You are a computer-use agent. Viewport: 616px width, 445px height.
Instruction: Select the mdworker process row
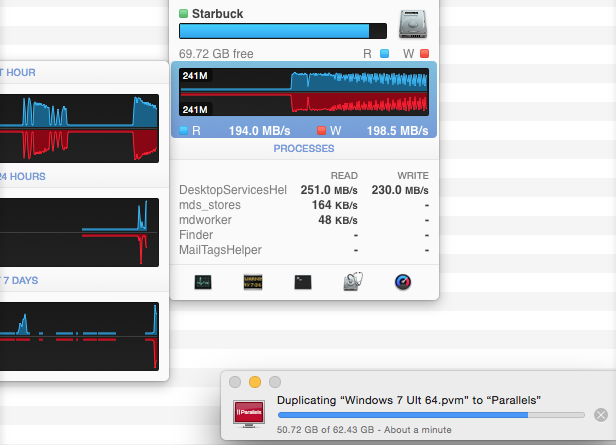pyautogui.click(x=304, y=220)
